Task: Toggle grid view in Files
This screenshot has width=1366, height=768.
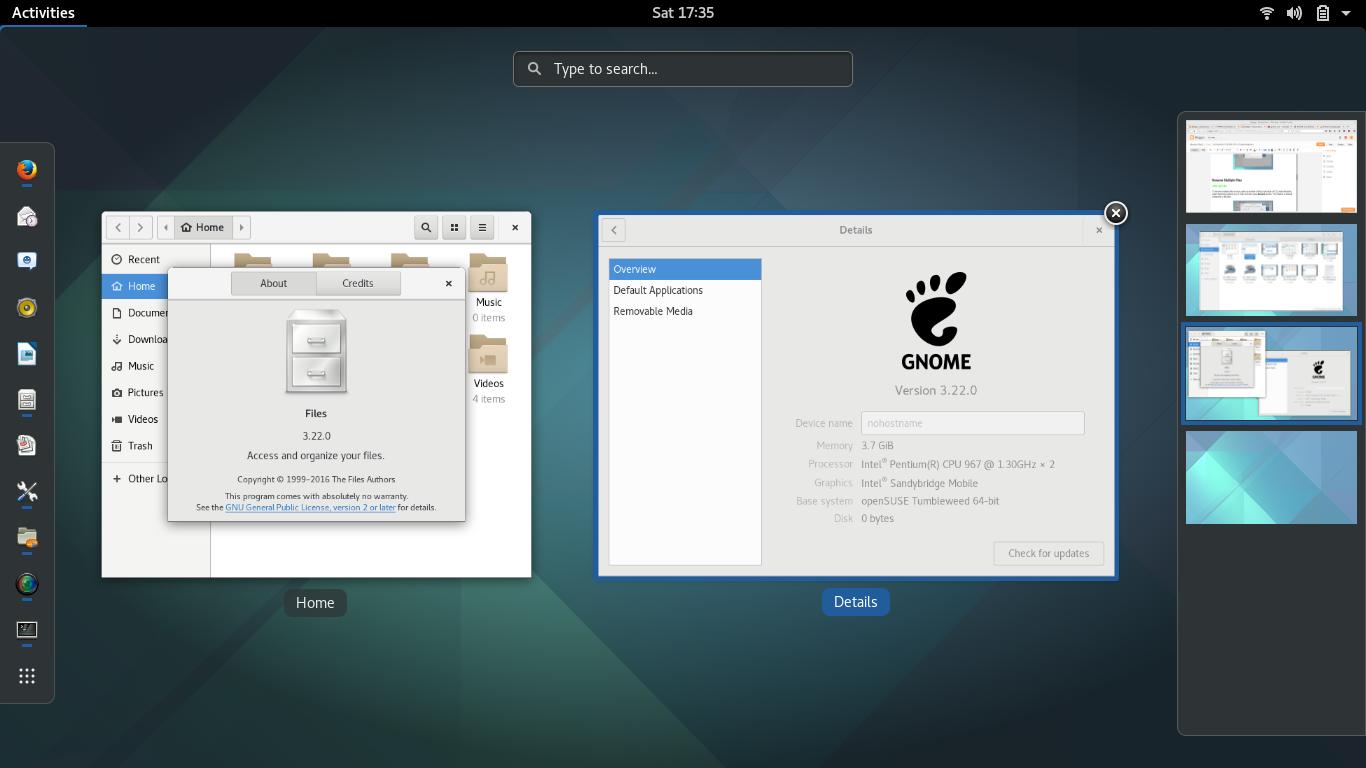Action: click(454, 227)
